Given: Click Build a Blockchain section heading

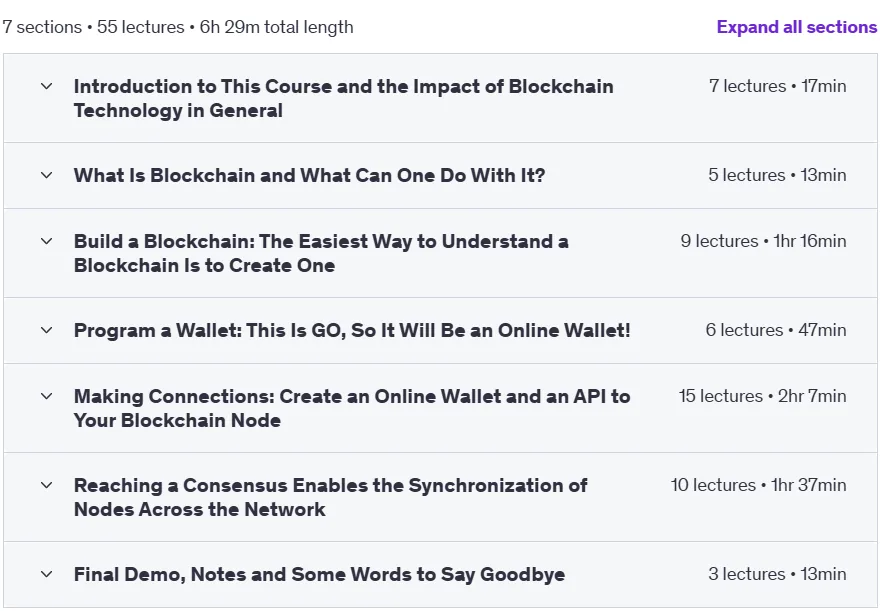Looking at the screenshot, I should 321,253.
